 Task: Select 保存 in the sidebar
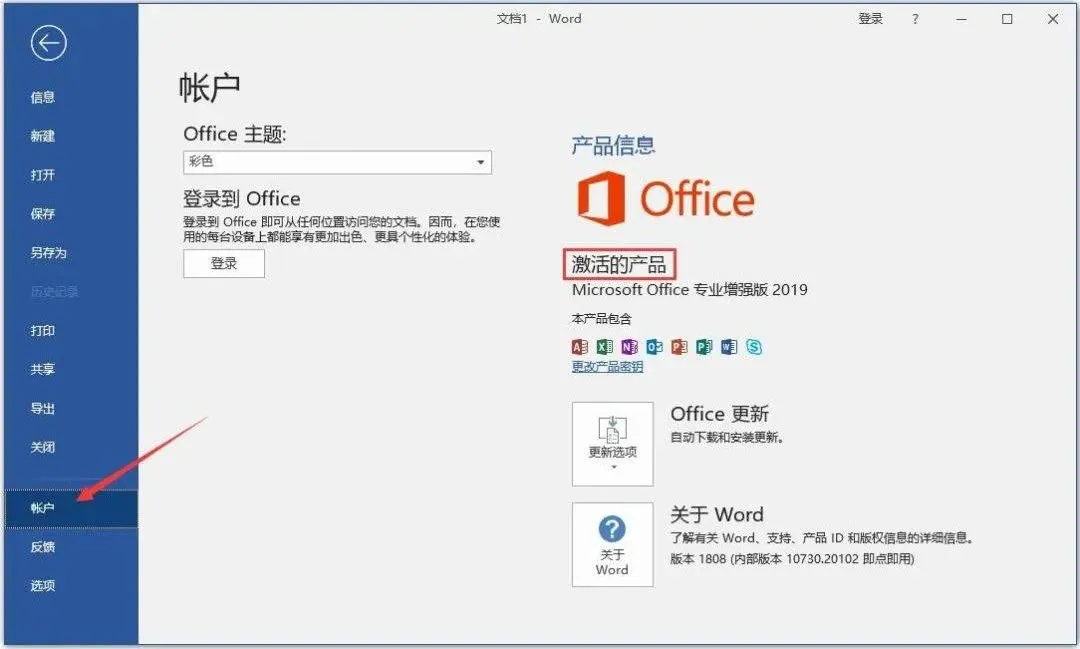43,214
